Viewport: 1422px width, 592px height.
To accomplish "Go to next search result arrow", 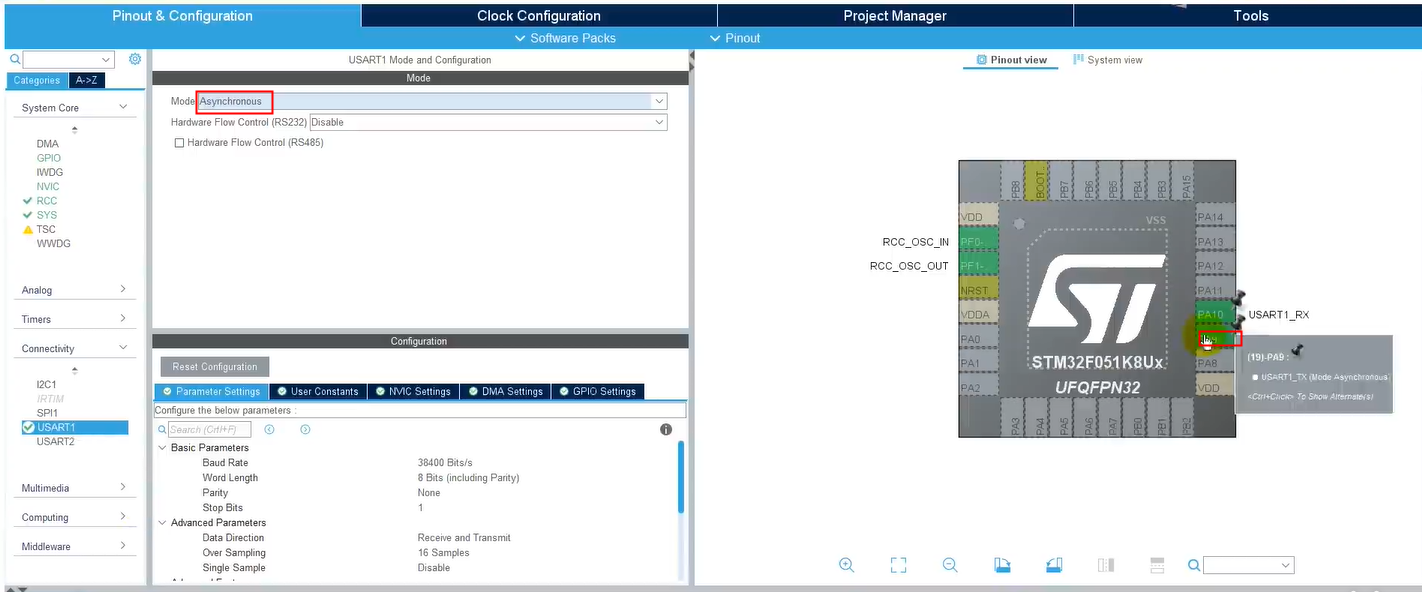I will point(305,429).
